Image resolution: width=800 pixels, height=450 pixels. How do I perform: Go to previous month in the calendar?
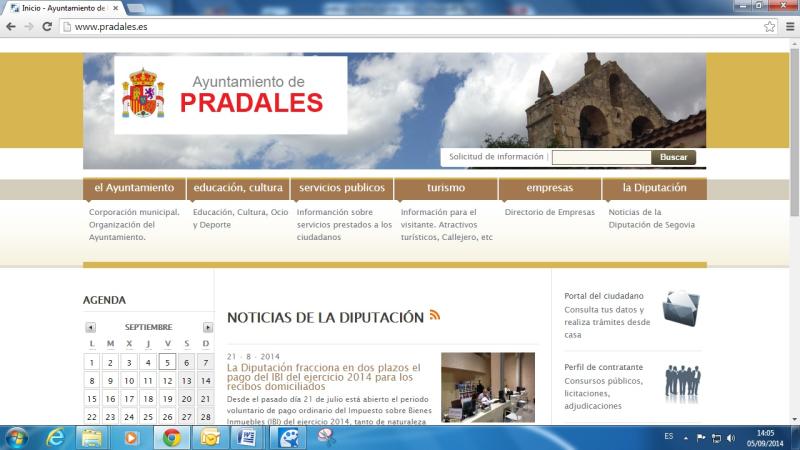[90, 327]
